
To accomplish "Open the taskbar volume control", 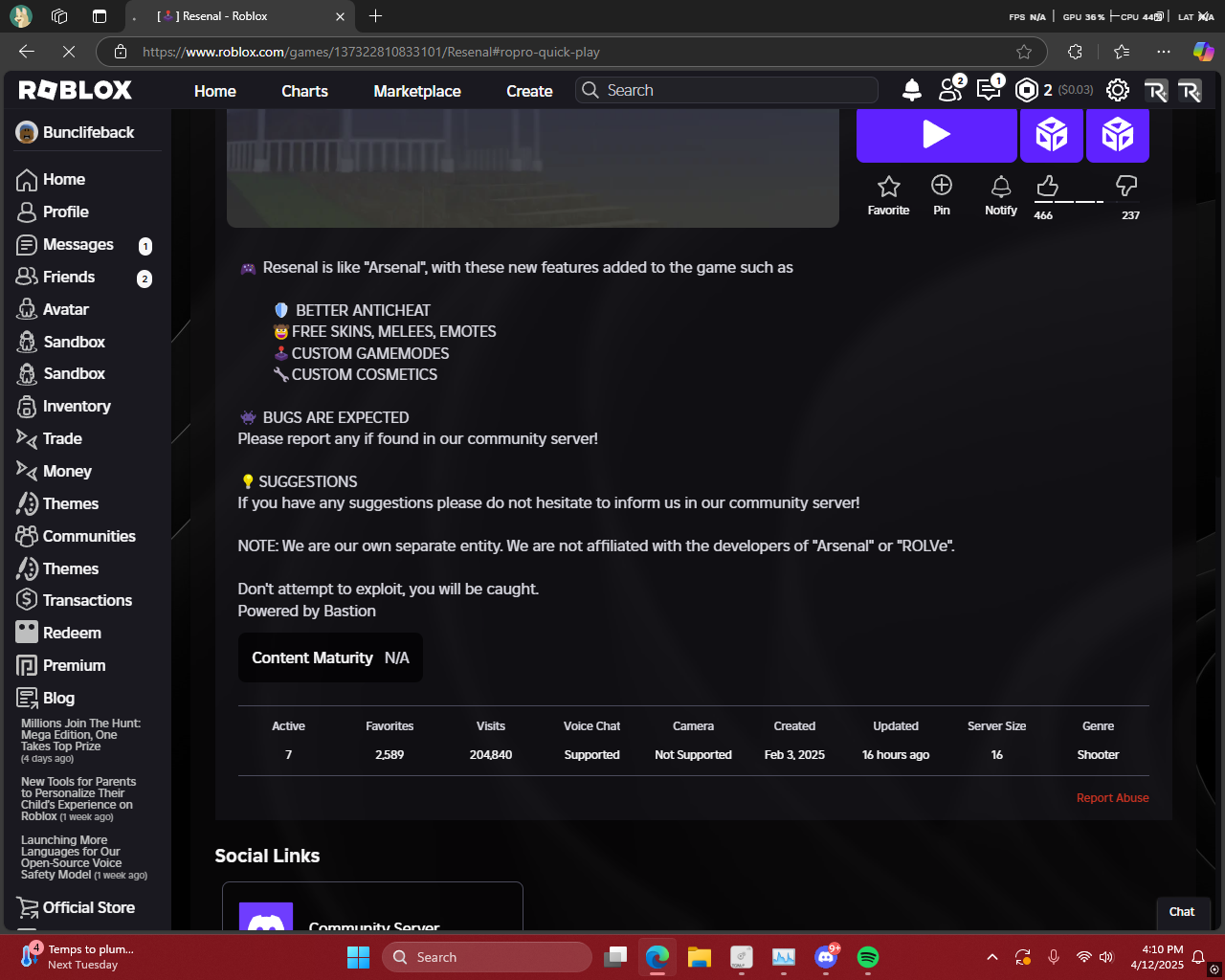I will 1107,957.
